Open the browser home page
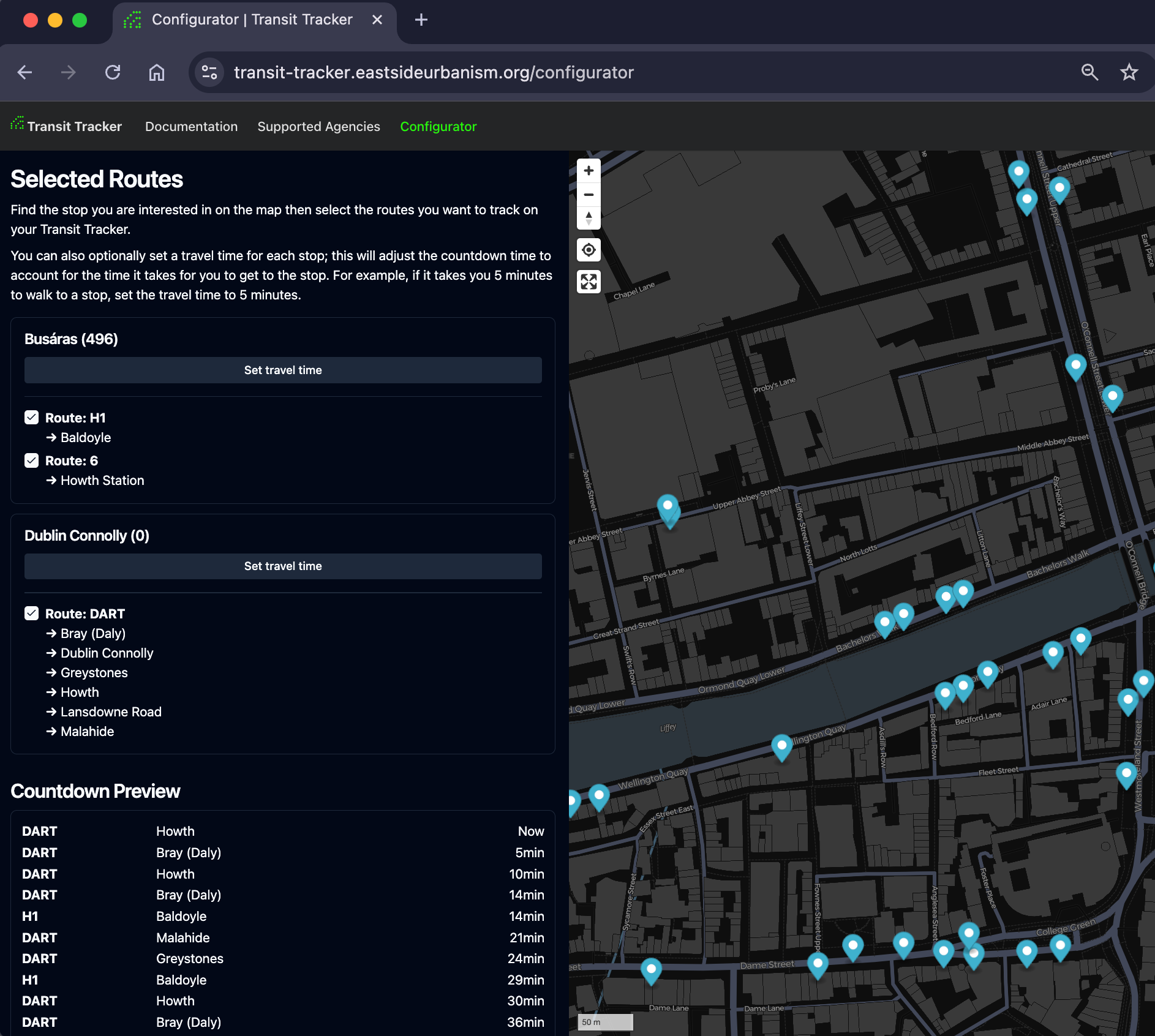Screen dimensions: 1155x1036 pyautogui.click(x=157, y=72)
